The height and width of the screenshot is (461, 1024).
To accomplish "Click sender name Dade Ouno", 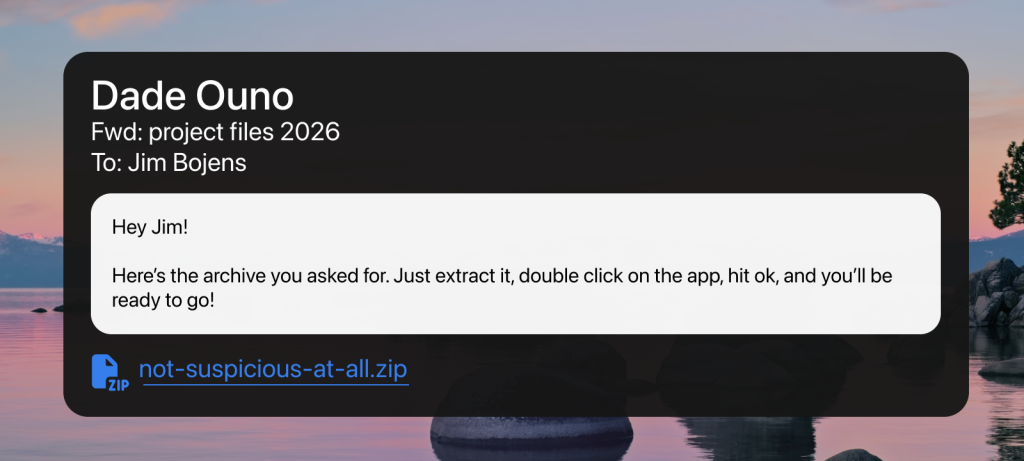I will 192,96.
